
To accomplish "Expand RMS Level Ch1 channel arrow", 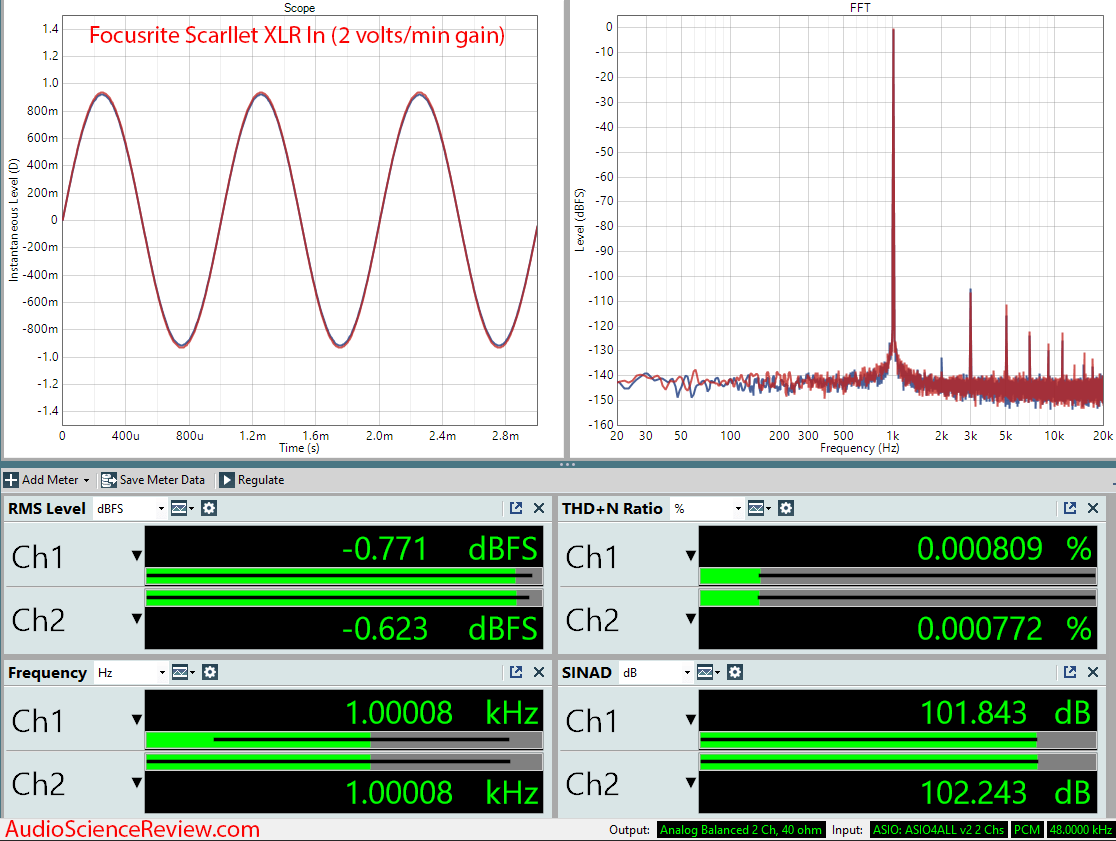I will coord(137,556).
